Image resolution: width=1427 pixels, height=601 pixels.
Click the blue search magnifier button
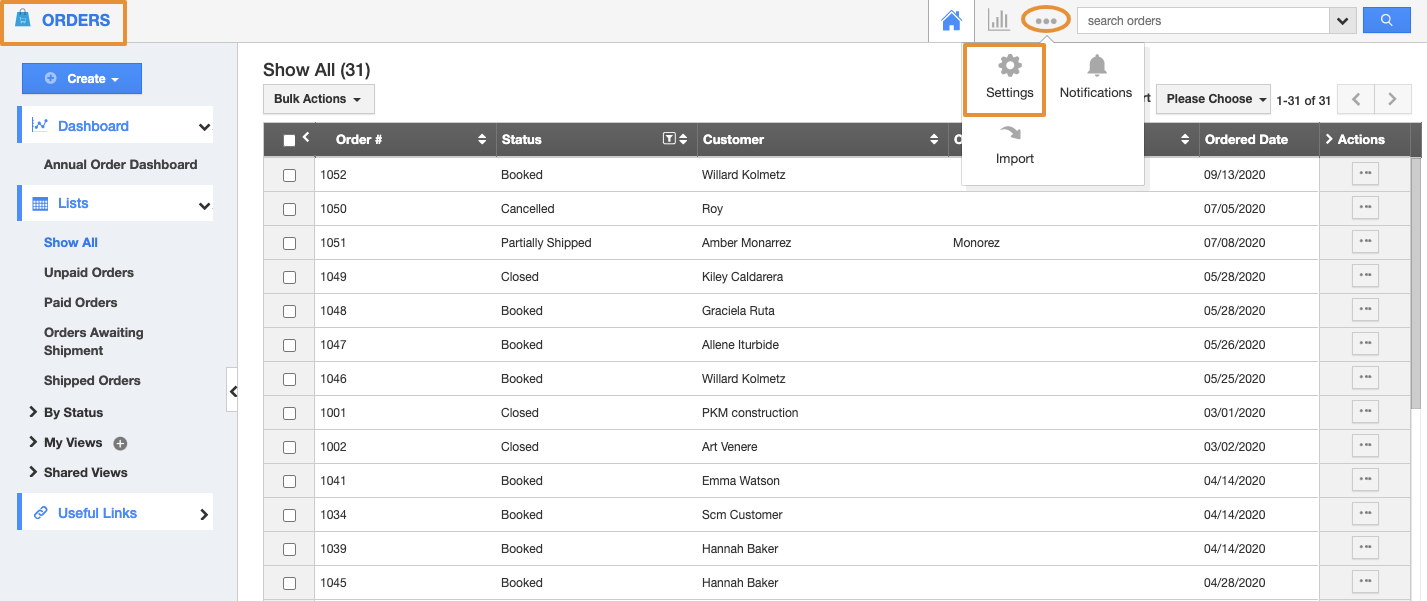[x=1386, y=20]
